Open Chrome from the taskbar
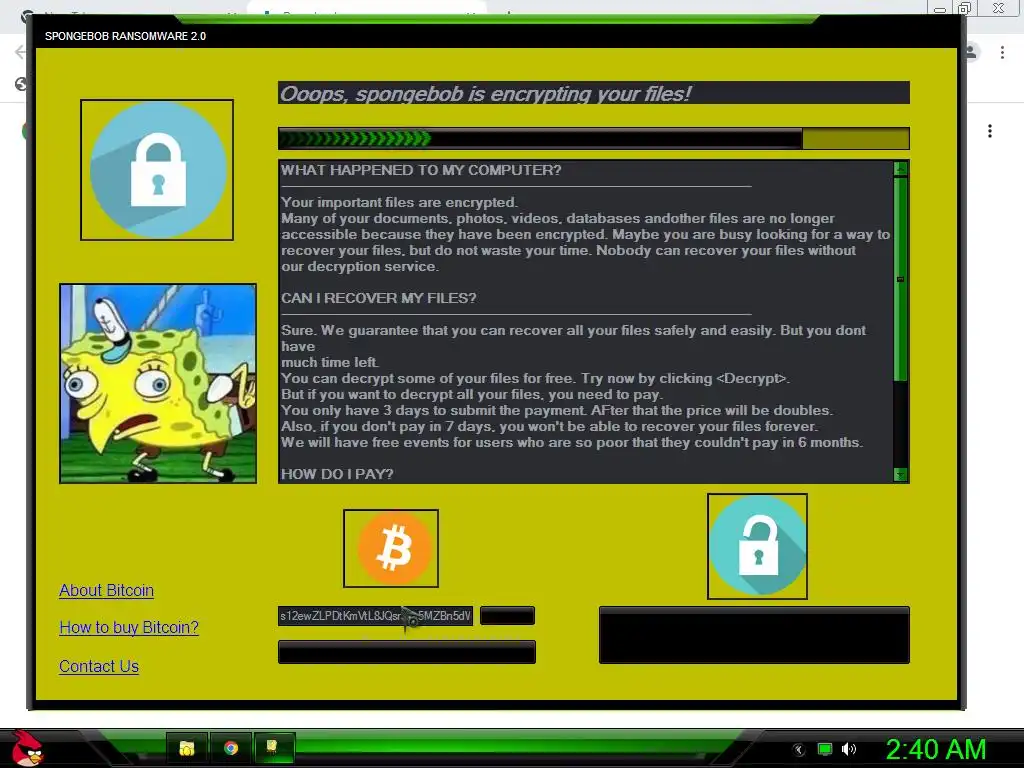The height and width of the screenshot is (768, 1024). pyautogui.click(x=231, y=748)
